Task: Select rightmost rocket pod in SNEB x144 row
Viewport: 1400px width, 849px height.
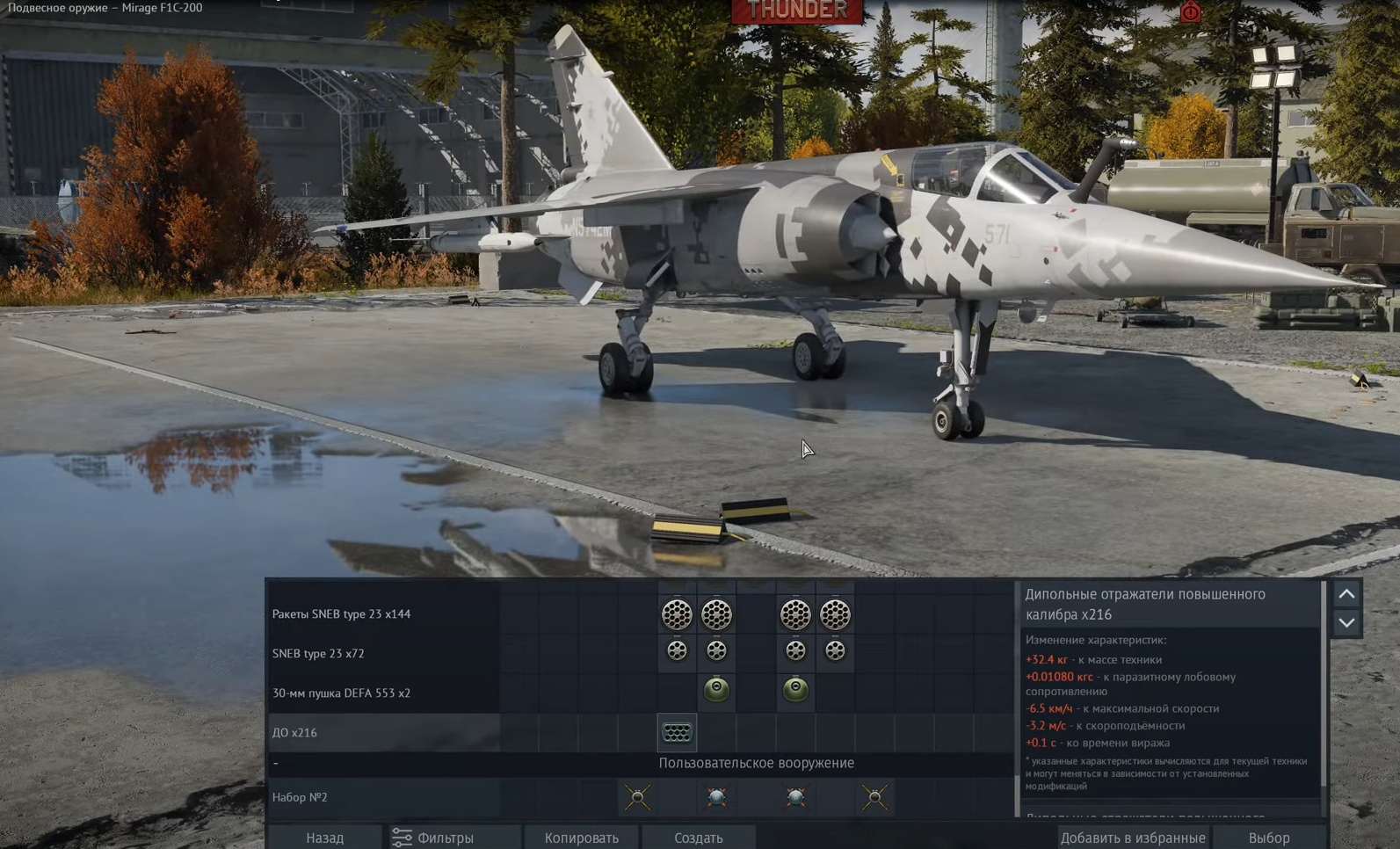Action: tap(835, 614)
